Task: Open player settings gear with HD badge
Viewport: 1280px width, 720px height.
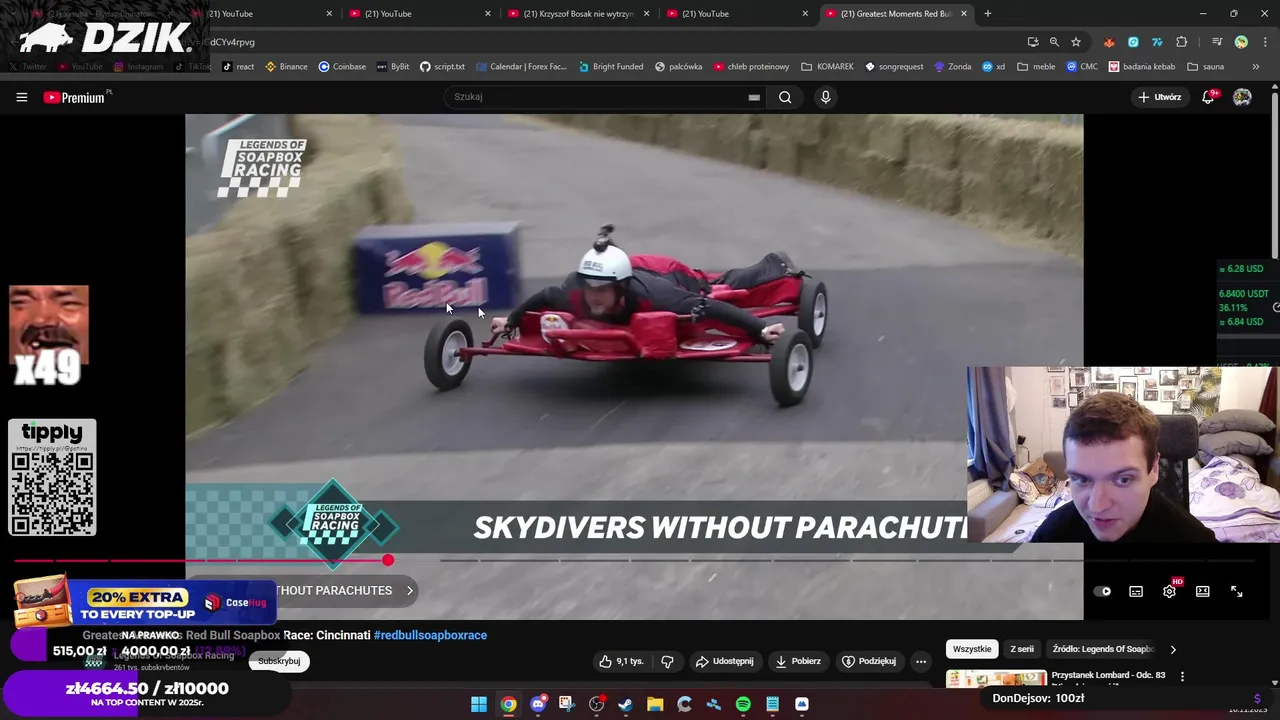Action: point(1170,591)
